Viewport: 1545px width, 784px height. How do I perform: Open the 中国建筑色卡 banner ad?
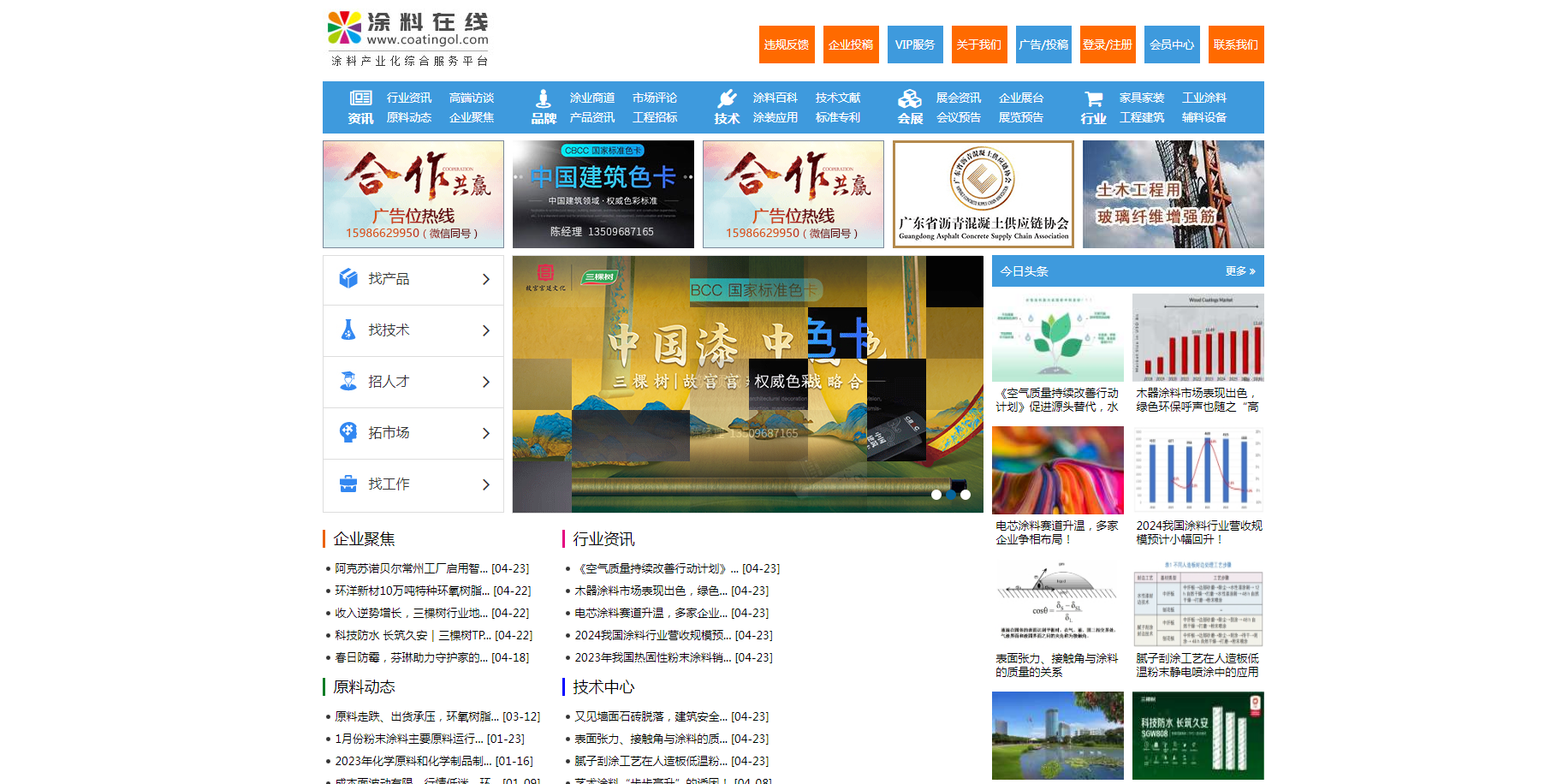[x=603, y=194]
